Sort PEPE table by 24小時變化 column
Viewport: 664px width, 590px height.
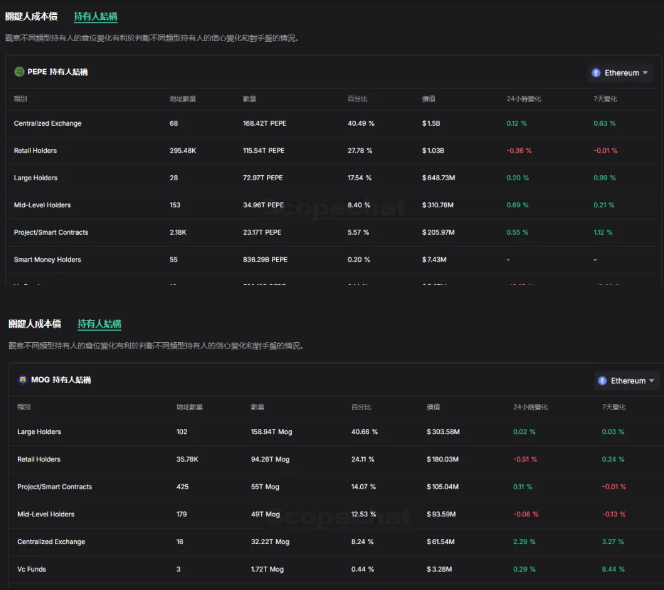[523, 99]
